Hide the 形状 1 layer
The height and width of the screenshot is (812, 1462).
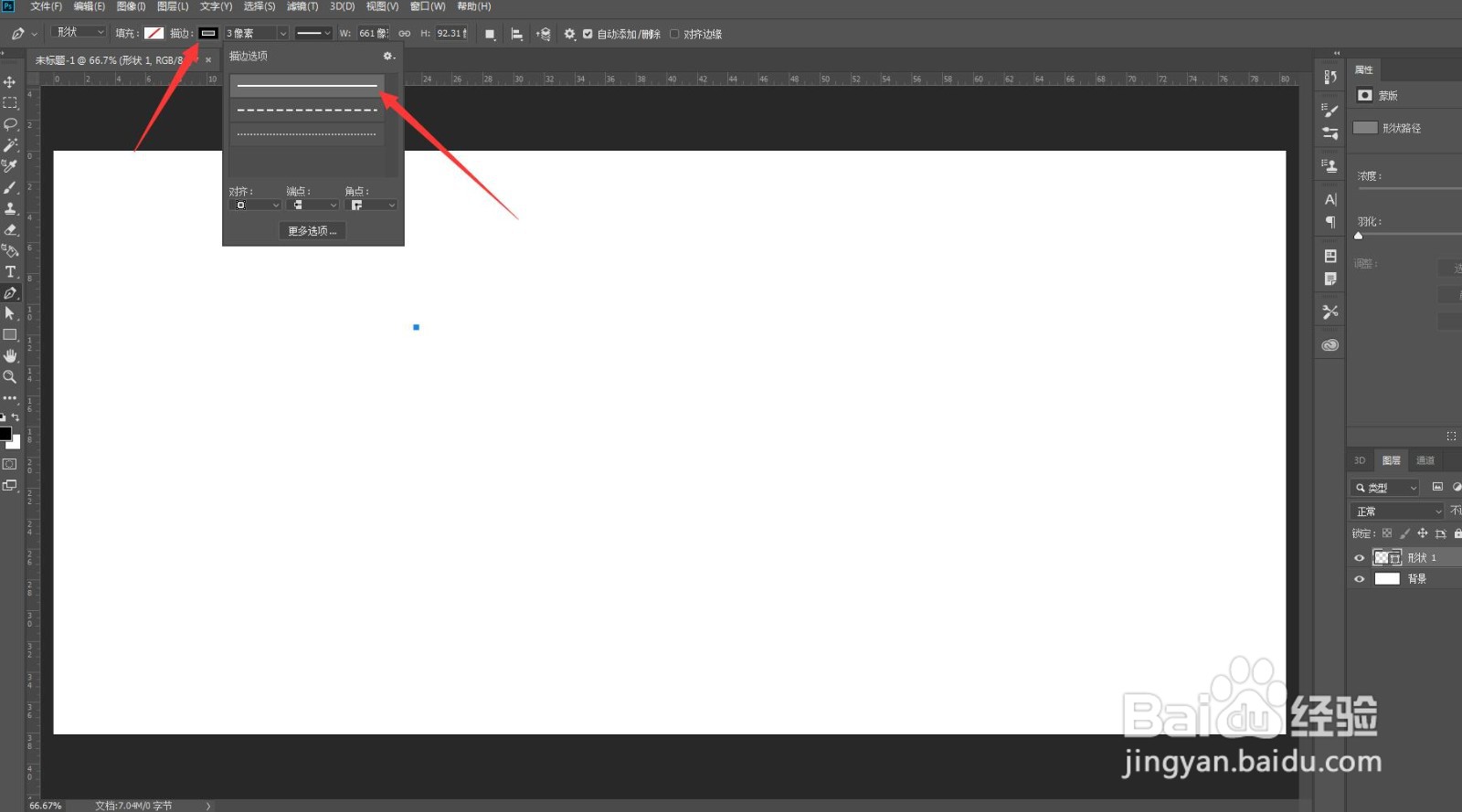[x=1359, y=558]
